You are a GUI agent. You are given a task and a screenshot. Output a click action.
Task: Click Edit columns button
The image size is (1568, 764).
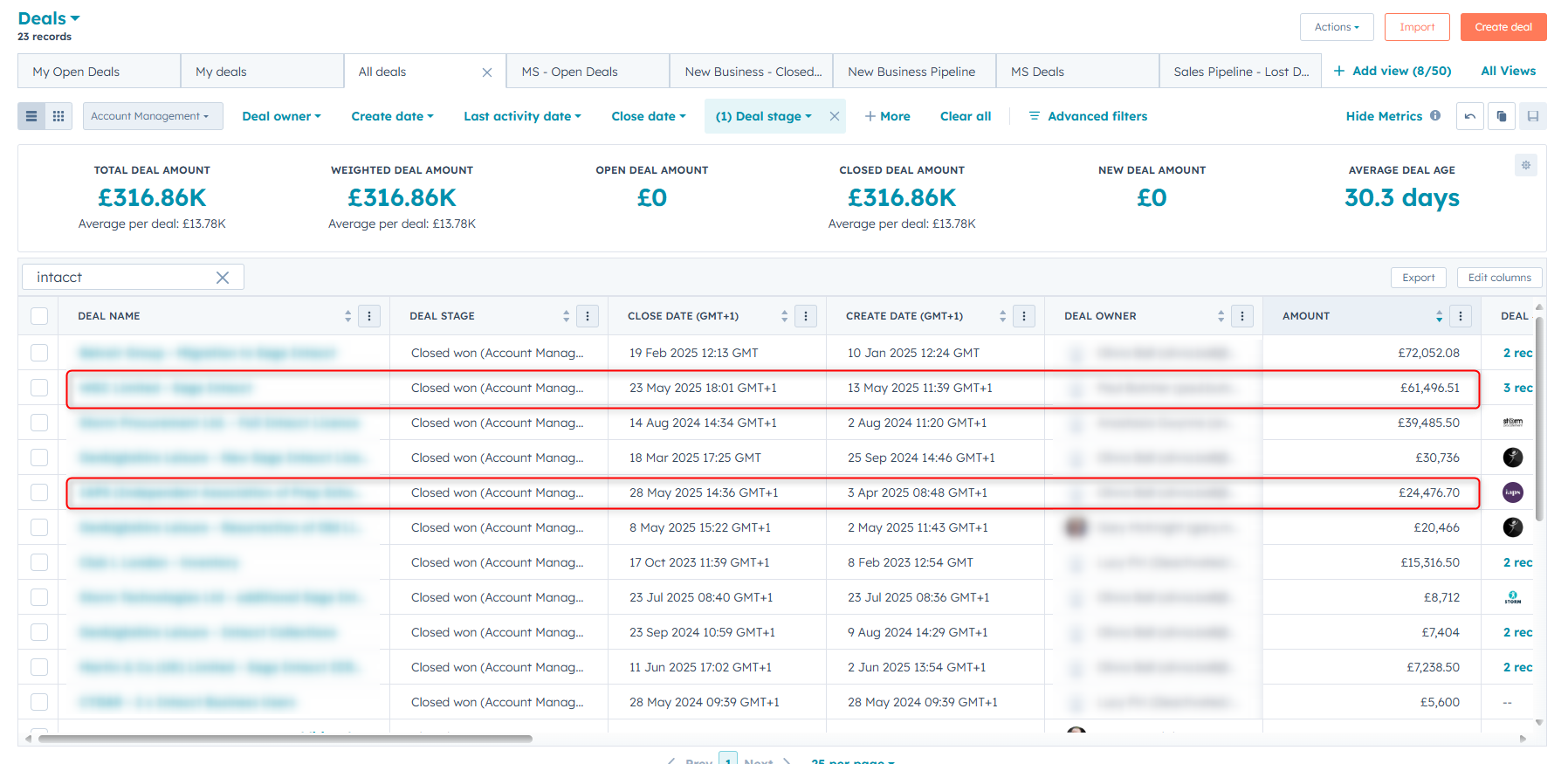coord(1500,278)
